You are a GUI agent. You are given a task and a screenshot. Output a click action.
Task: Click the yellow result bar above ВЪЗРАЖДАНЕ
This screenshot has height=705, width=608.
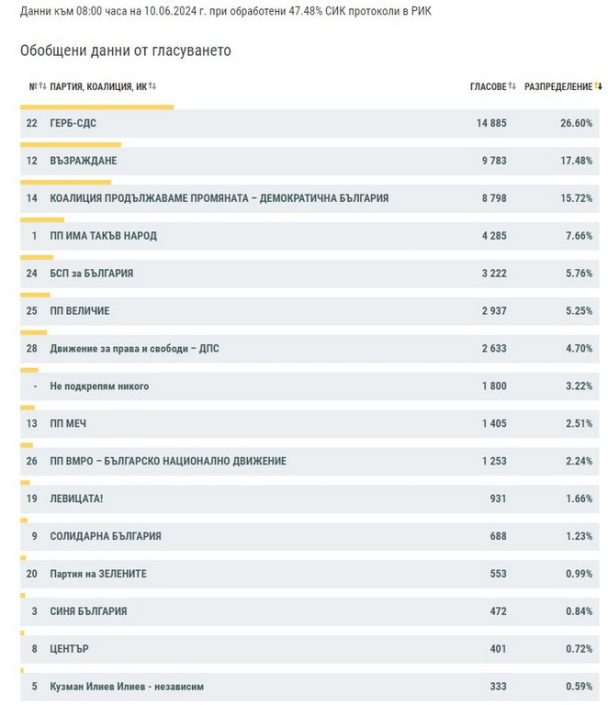70,144
